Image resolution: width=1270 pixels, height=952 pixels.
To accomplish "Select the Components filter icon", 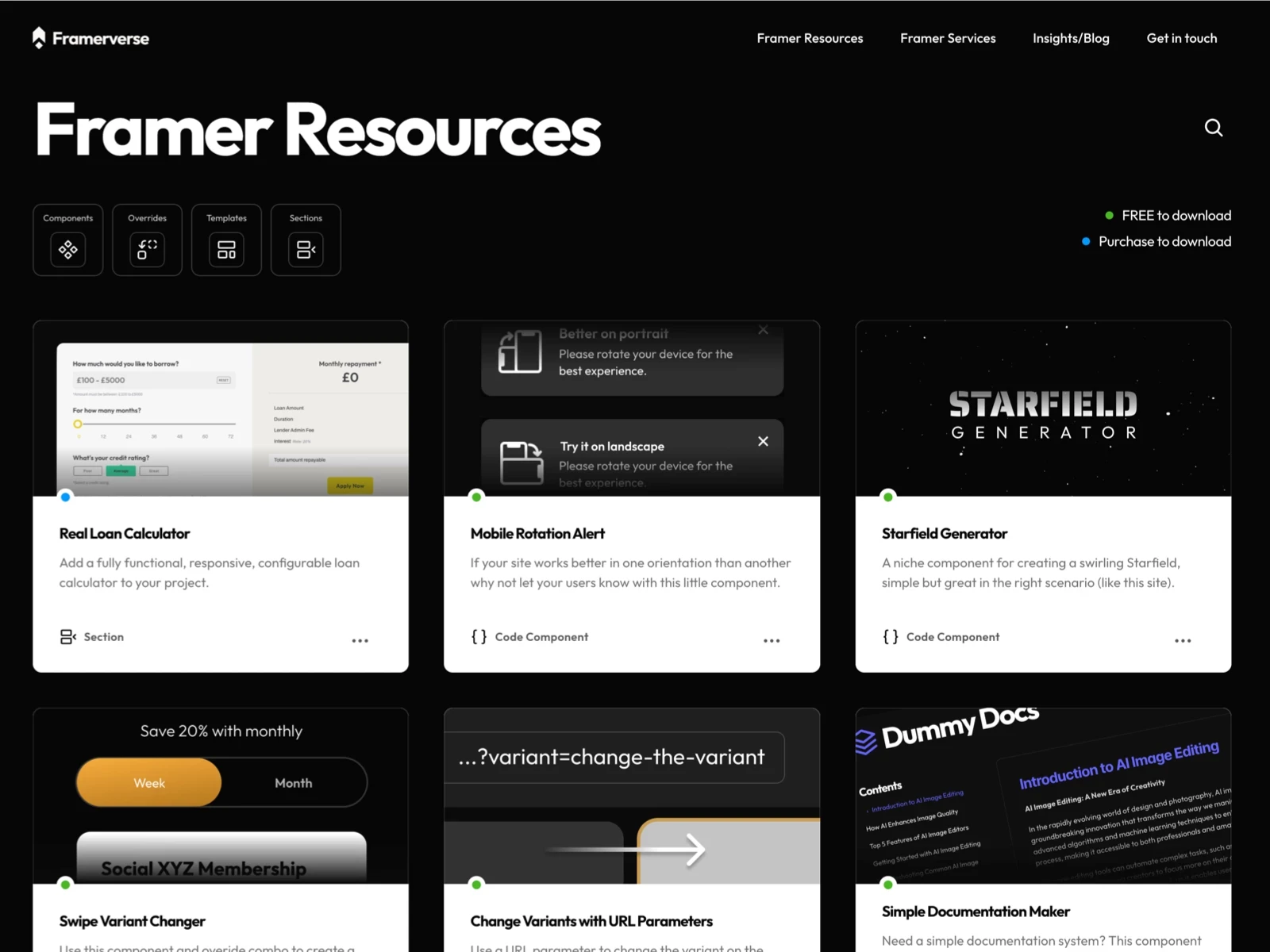I will coord(67,250).
